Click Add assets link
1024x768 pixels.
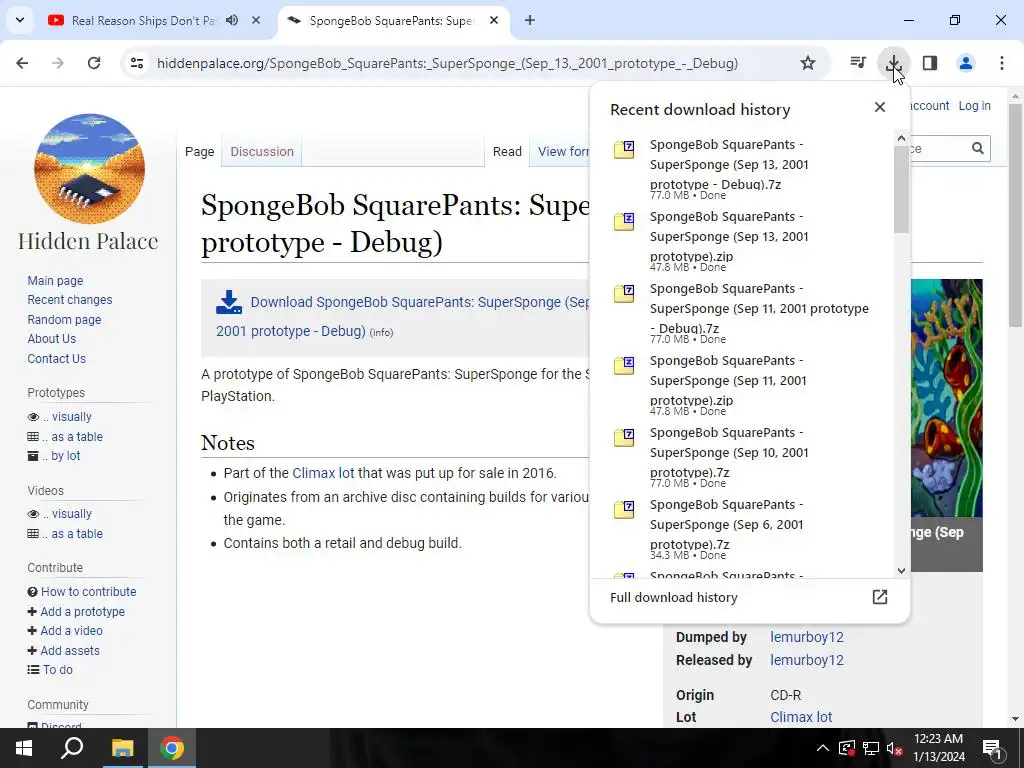[x=70, y=650]
